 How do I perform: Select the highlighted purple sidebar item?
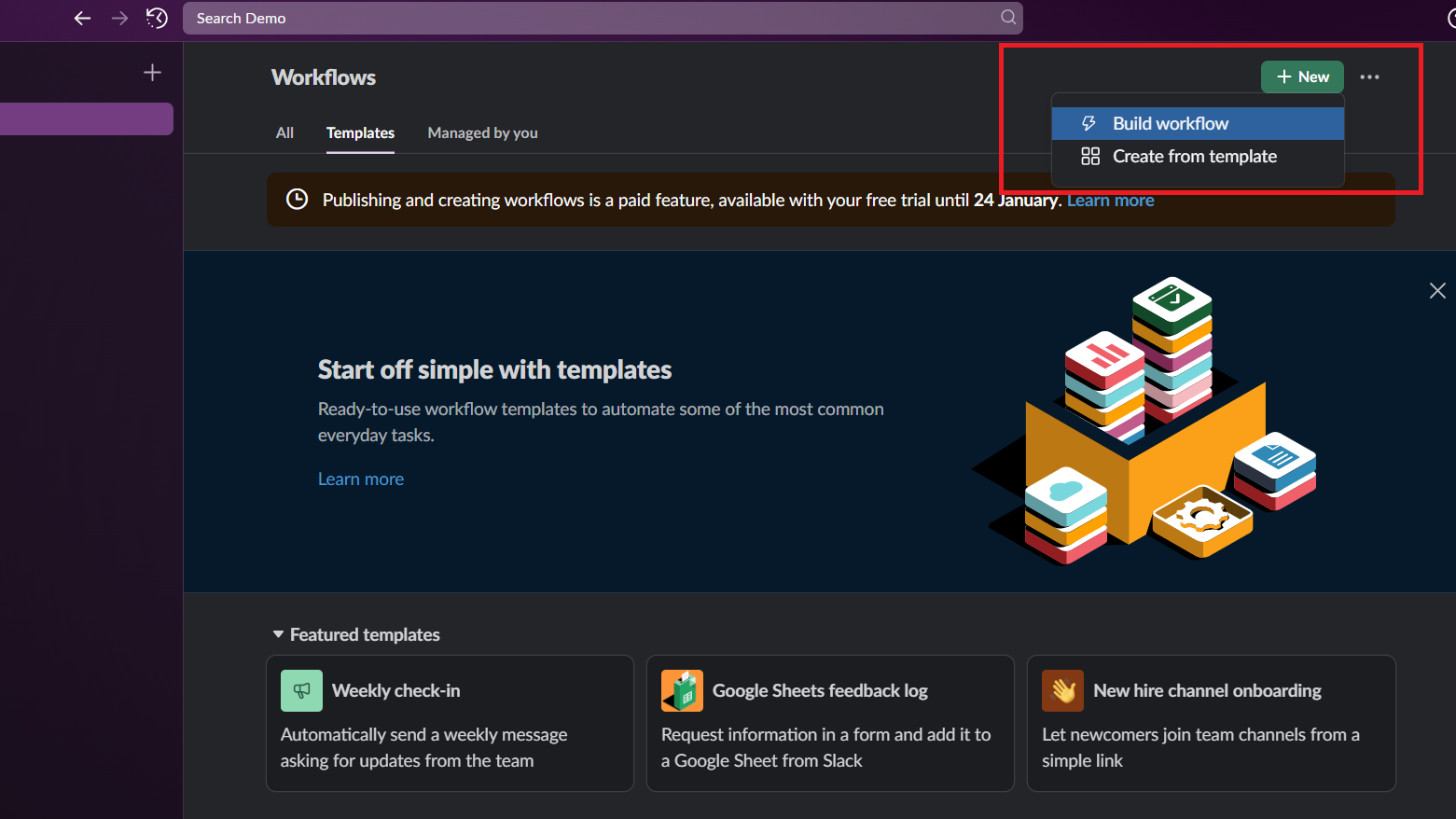(86, 118)
